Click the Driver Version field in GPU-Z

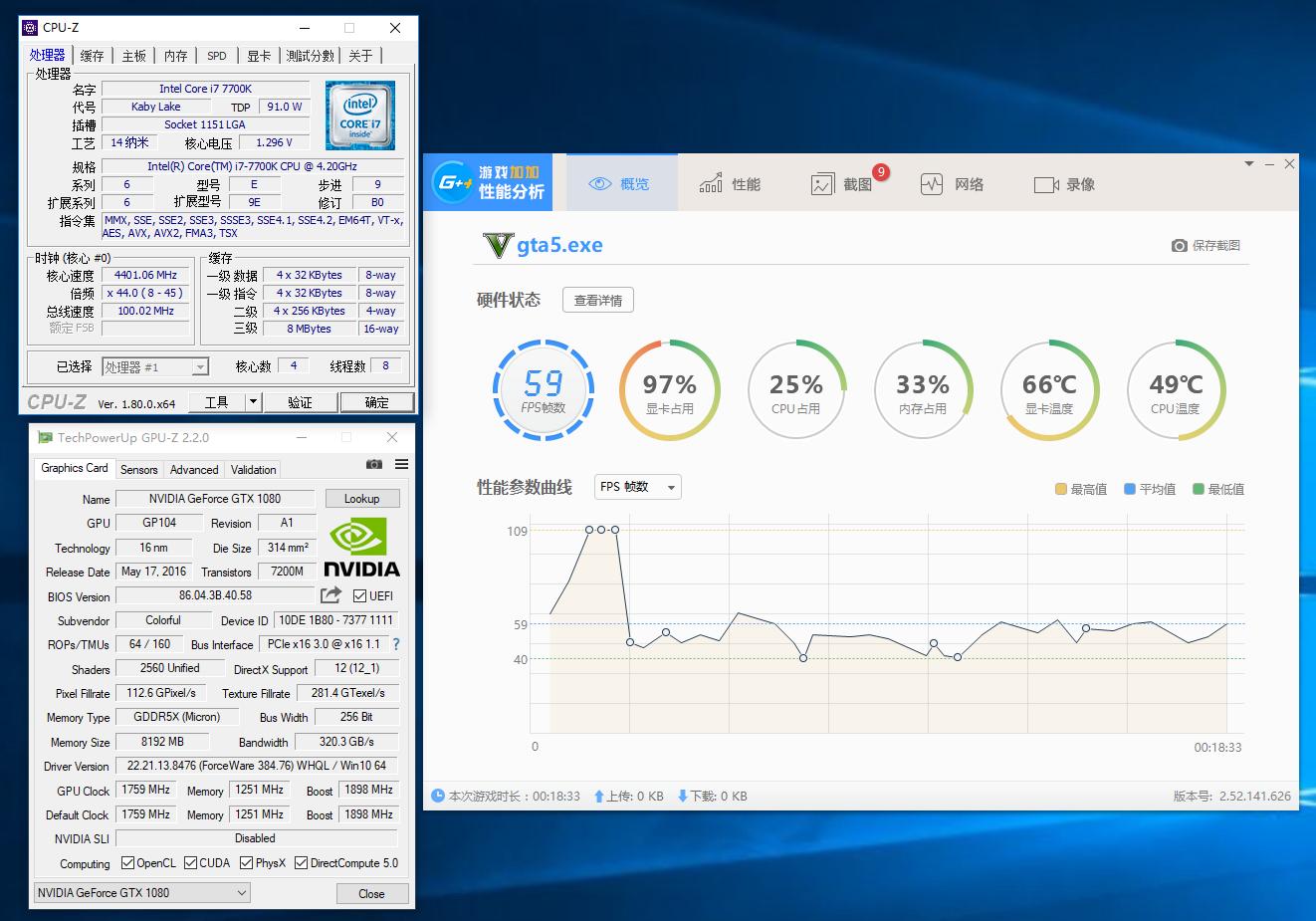(257, 766)
